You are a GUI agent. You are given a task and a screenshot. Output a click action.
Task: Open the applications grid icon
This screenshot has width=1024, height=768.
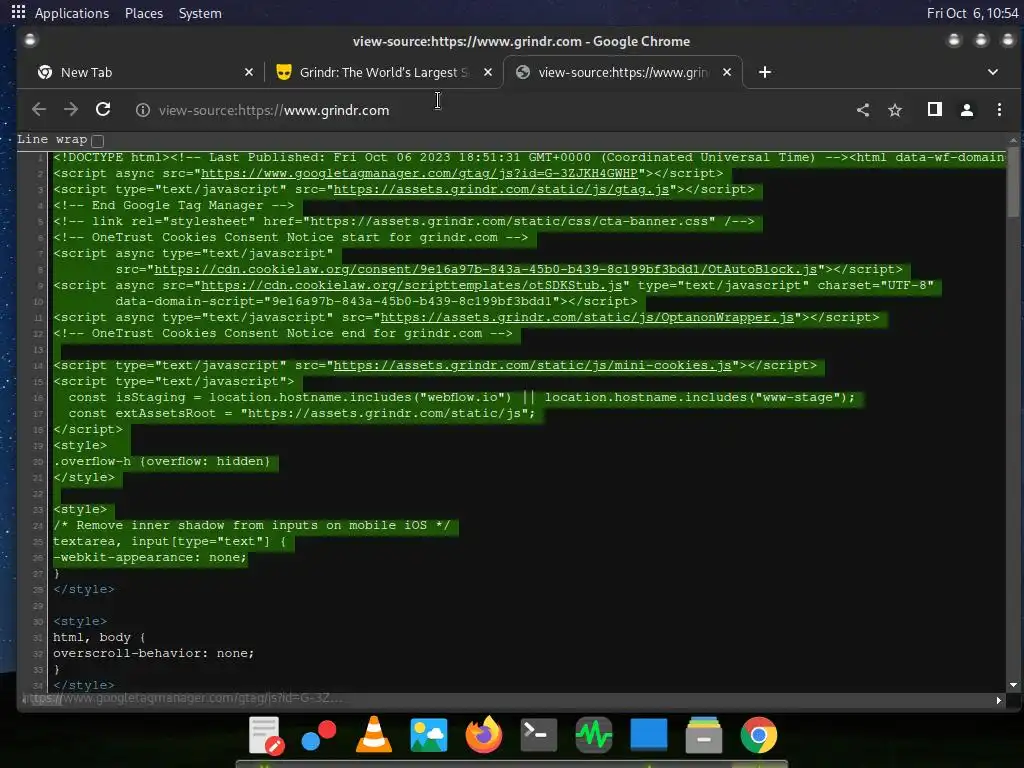coord(18,12)
